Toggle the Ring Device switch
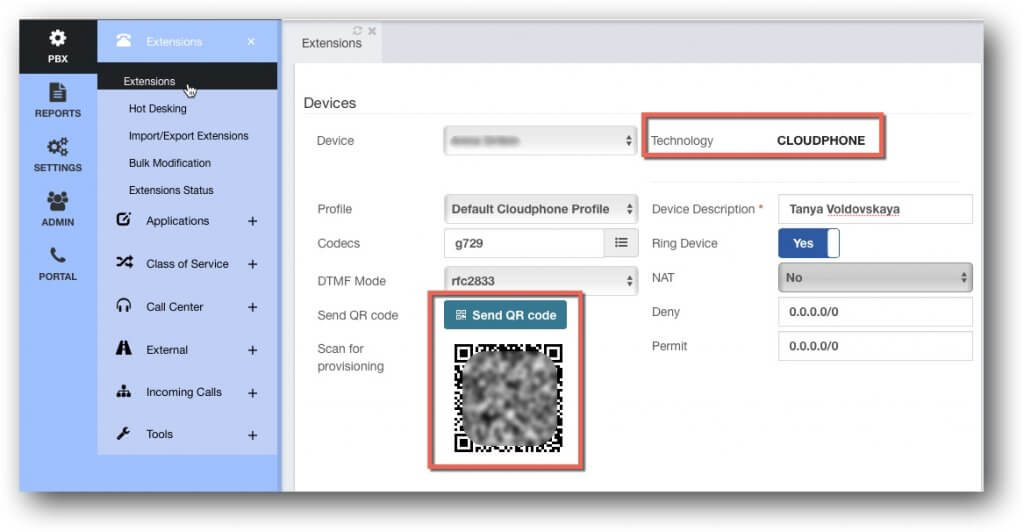 click(x=808, y=243)
